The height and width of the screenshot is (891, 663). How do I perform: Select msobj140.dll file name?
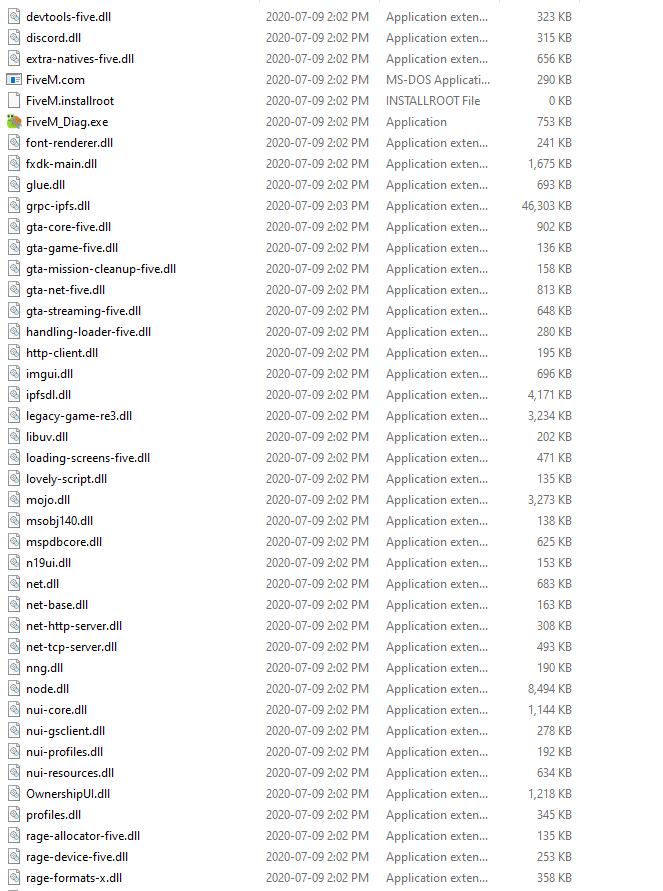[x=60, y=521]
